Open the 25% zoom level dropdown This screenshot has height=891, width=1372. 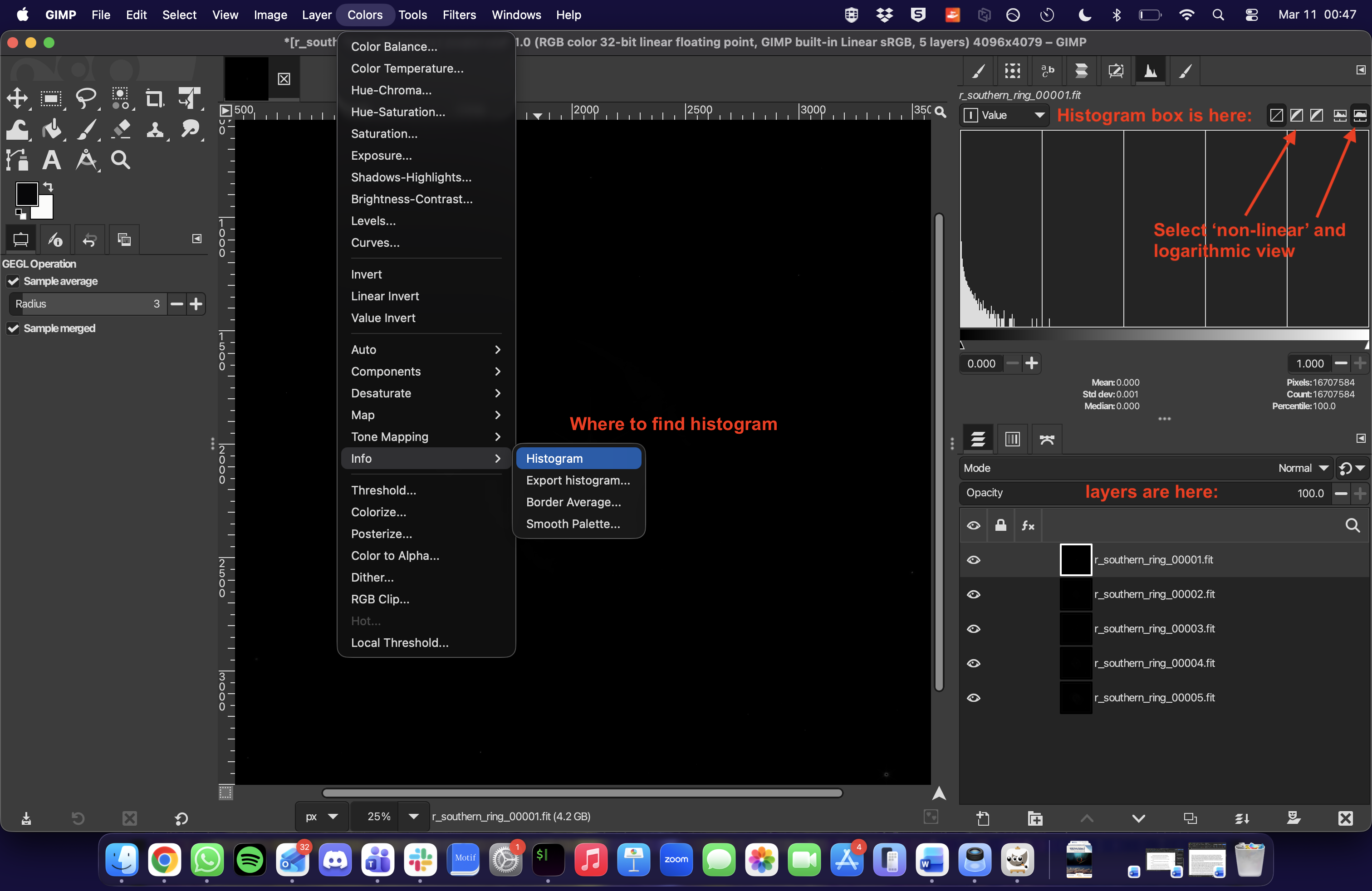coord(413,817)
